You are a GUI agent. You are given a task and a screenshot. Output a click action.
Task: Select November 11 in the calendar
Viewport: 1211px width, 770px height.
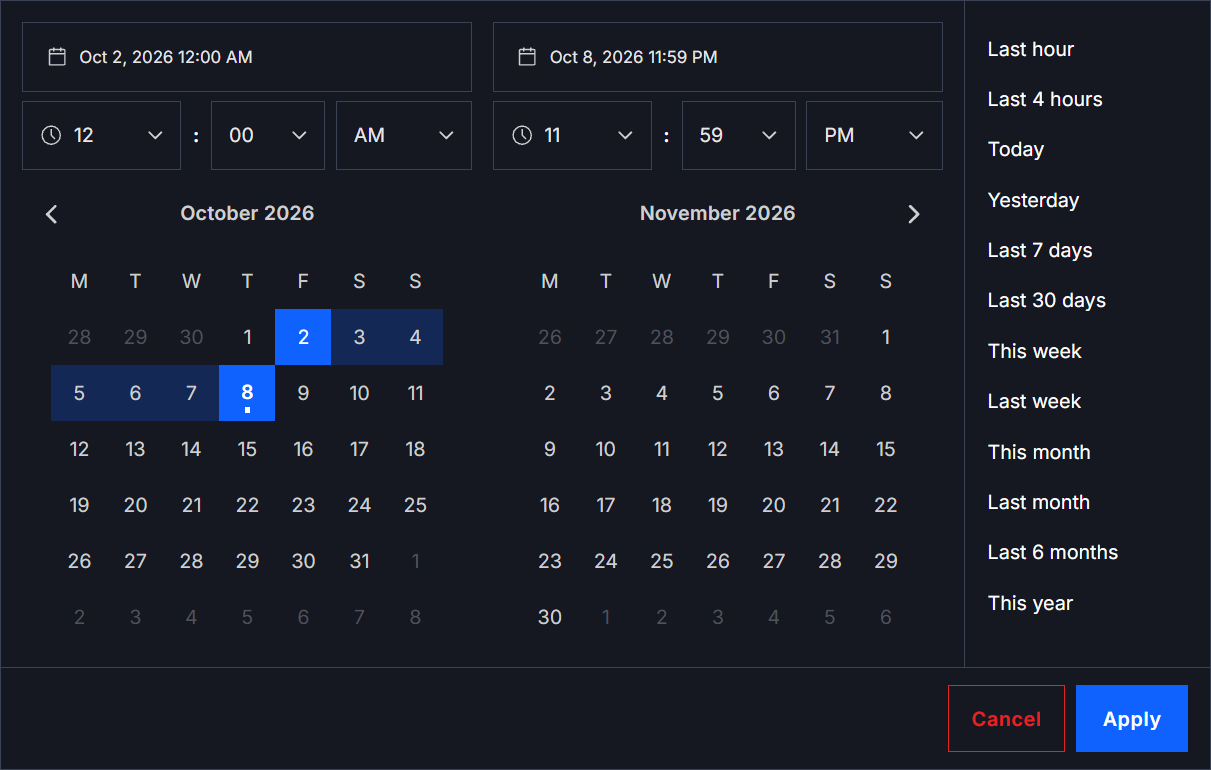tap(662, 449)
